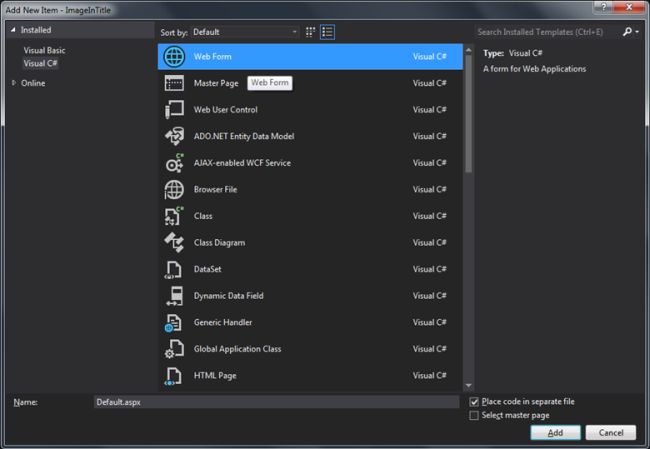Image resolution: width=650 pixels, height=449 pixels.
Task: Select the "HTML Page" row text
Action: (x=215, y=376)
